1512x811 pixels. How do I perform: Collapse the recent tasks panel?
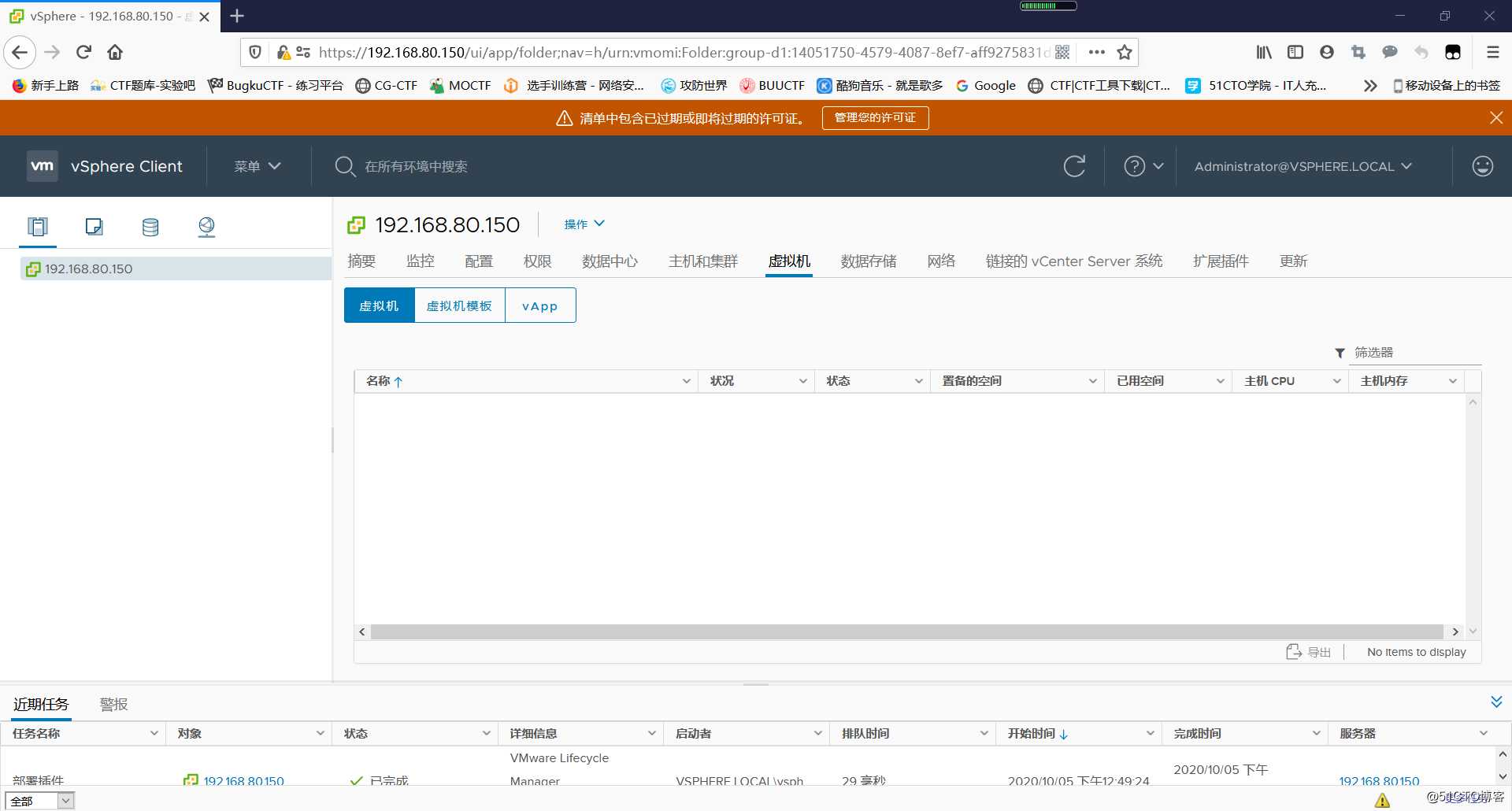pyautogui.click(x=1496, y=702)
